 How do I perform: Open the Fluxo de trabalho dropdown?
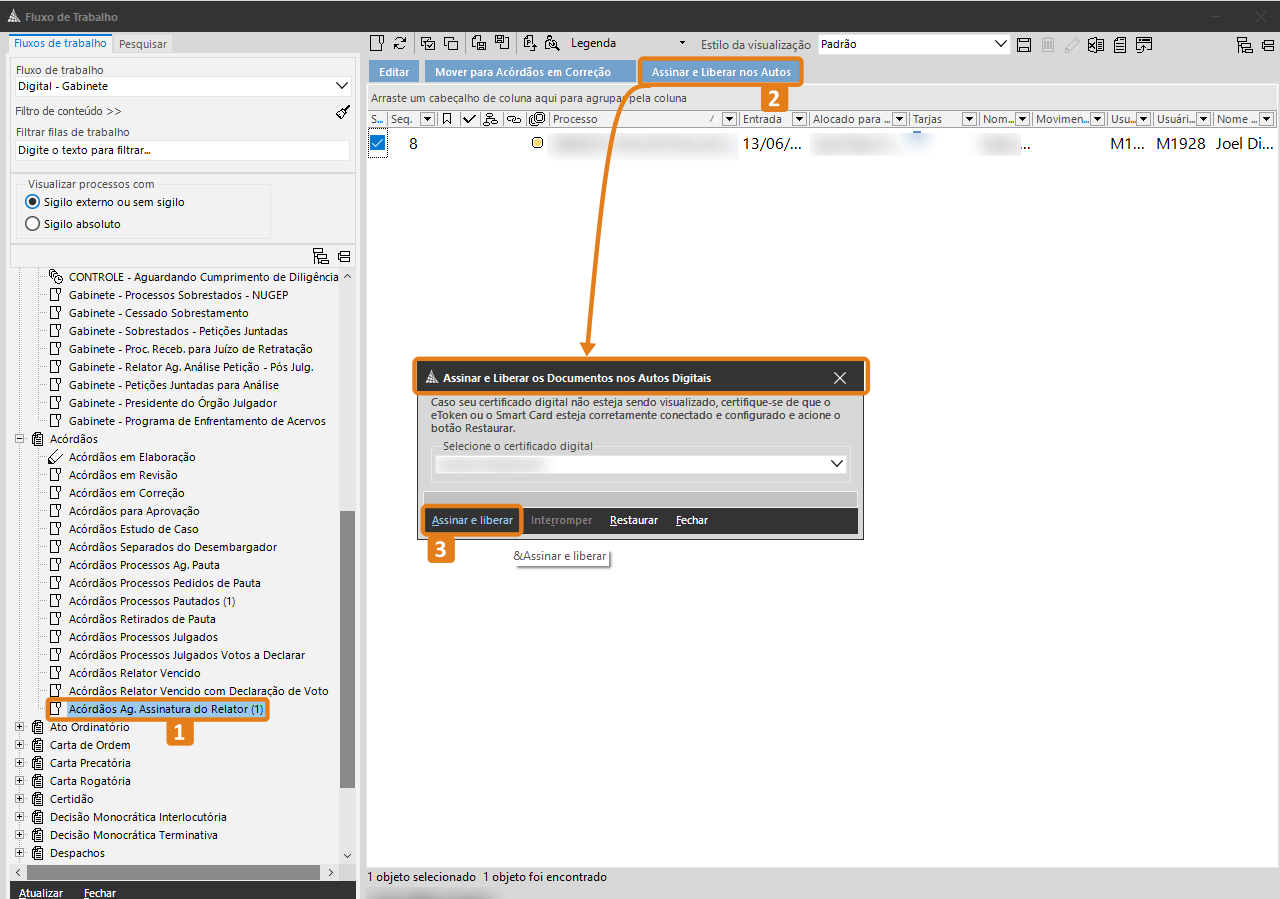pos(343,87)
